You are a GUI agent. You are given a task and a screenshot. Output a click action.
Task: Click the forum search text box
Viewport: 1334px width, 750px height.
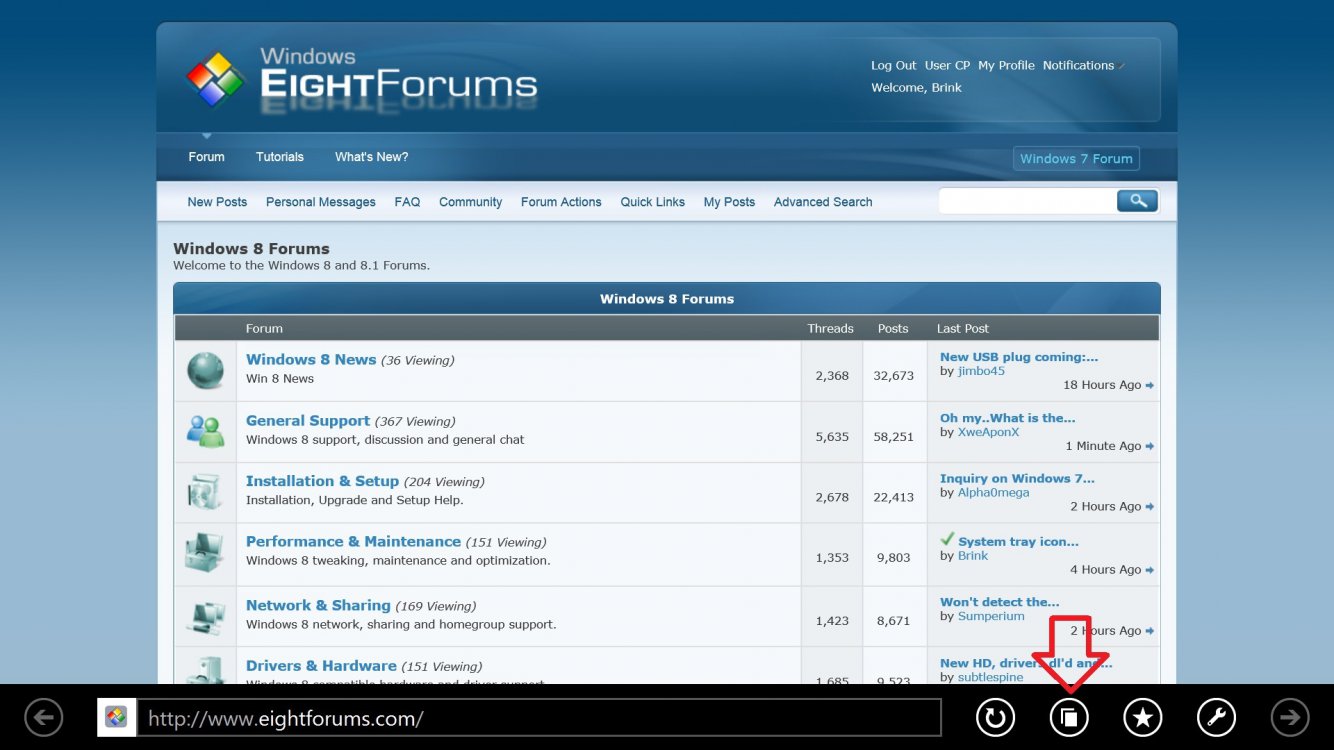coord(1027,201)
